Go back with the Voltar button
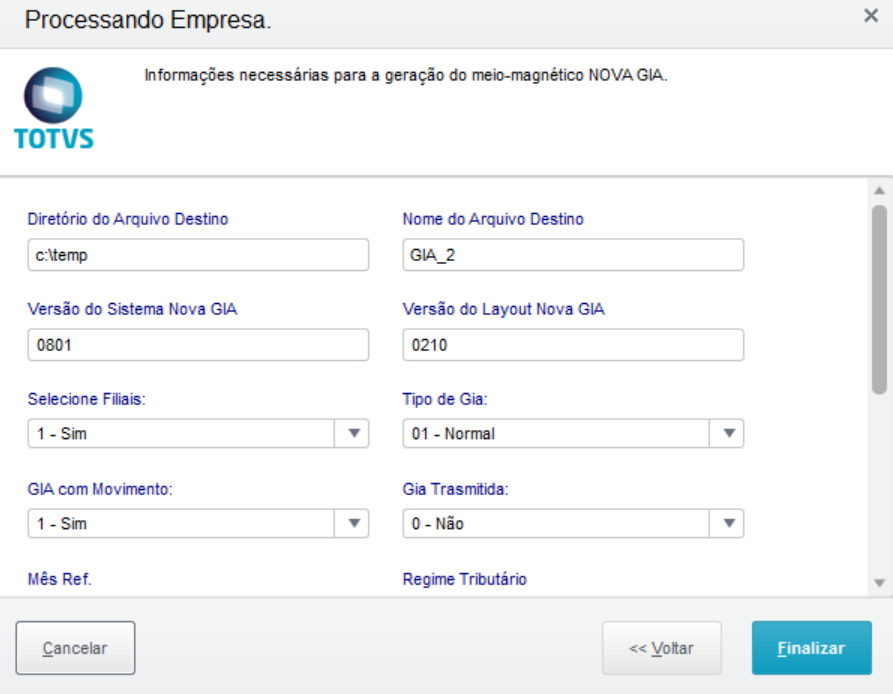Image resolution: width=893 pixels, height=694 pixels. coord(661,648)
